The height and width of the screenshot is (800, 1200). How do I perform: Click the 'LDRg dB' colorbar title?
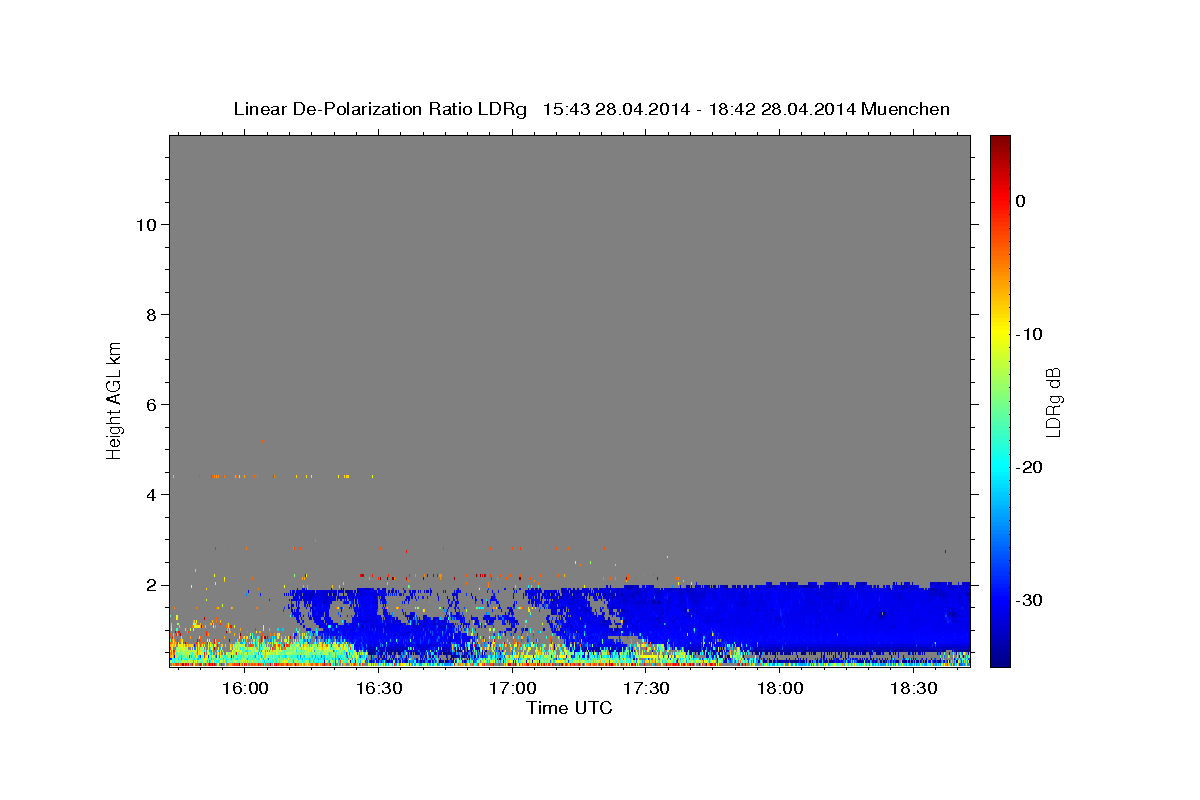(x=1053, y=401)
